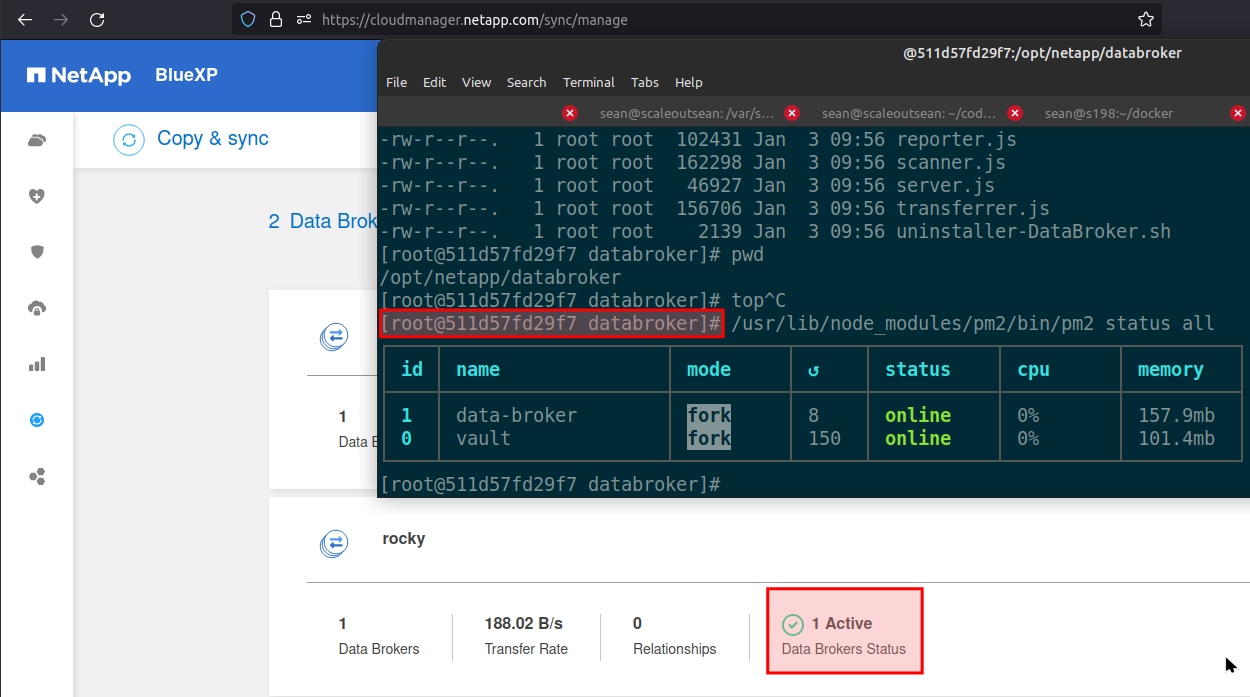Click the last terminal prompt line
The height and width of the screenshot is (697, 1250).
point(551,484)
